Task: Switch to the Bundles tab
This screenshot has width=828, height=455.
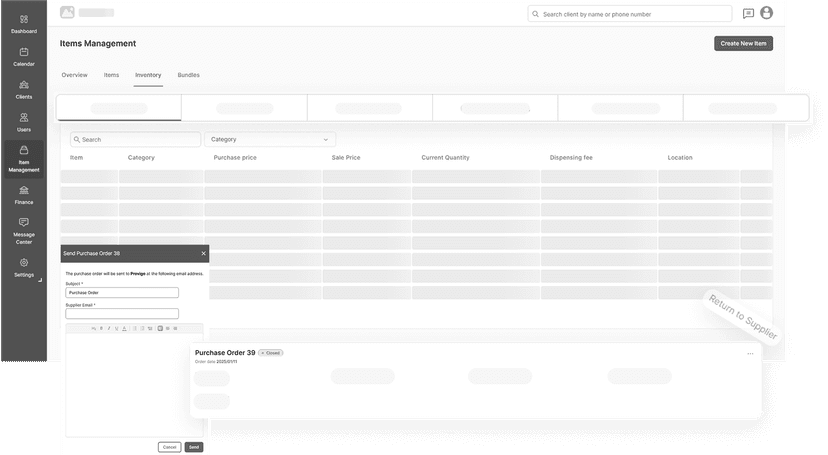Action: click(x=189, y=75)
